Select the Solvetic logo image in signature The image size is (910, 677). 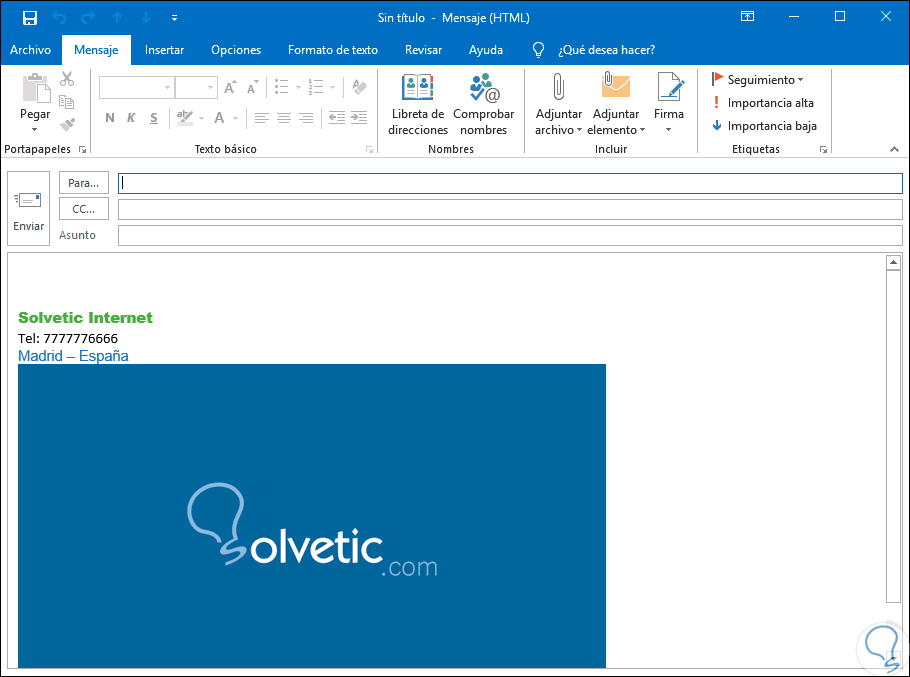coord(312,516)
